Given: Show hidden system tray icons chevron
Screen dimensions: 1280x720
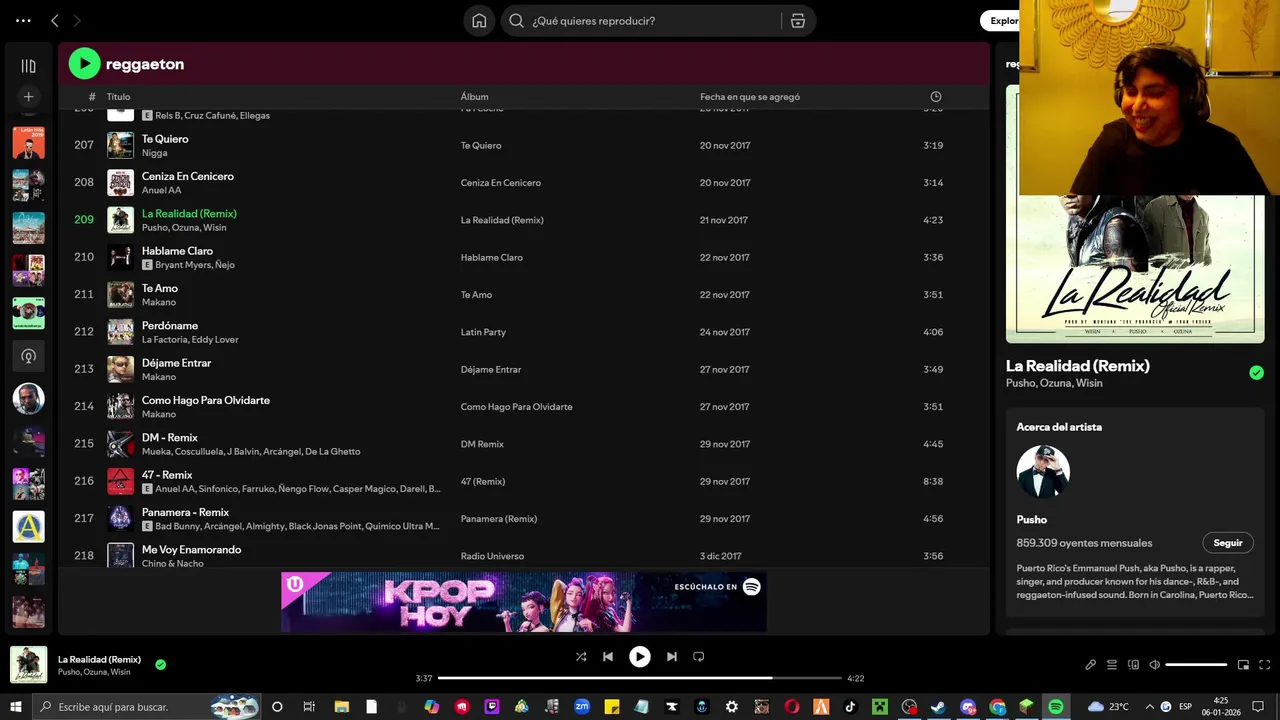Looking at the screenshot, I should pyautogui.click(x=1149, y=707).
